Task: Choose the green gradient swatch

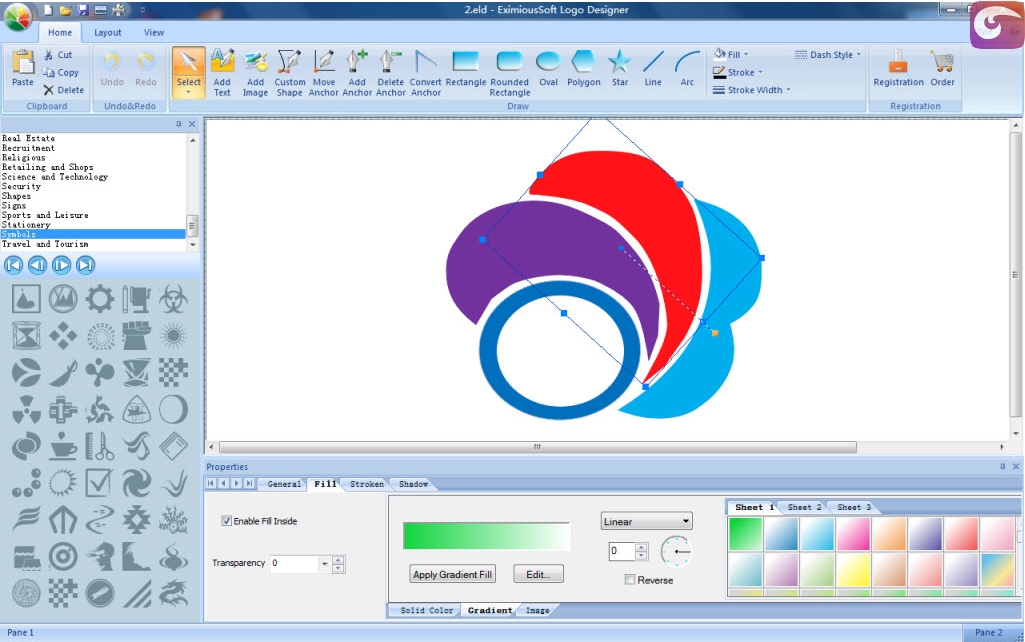Action: coord(746,534)
